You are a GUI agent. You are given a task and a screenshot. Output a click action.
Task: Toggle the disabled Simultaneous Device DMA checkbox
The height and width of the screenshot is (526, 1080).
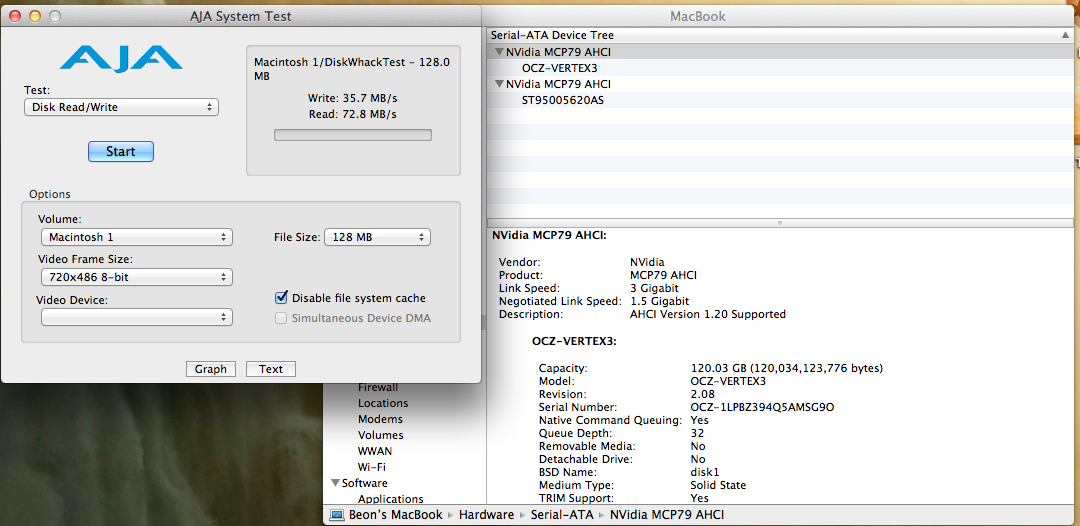click(x=281, y=318)
